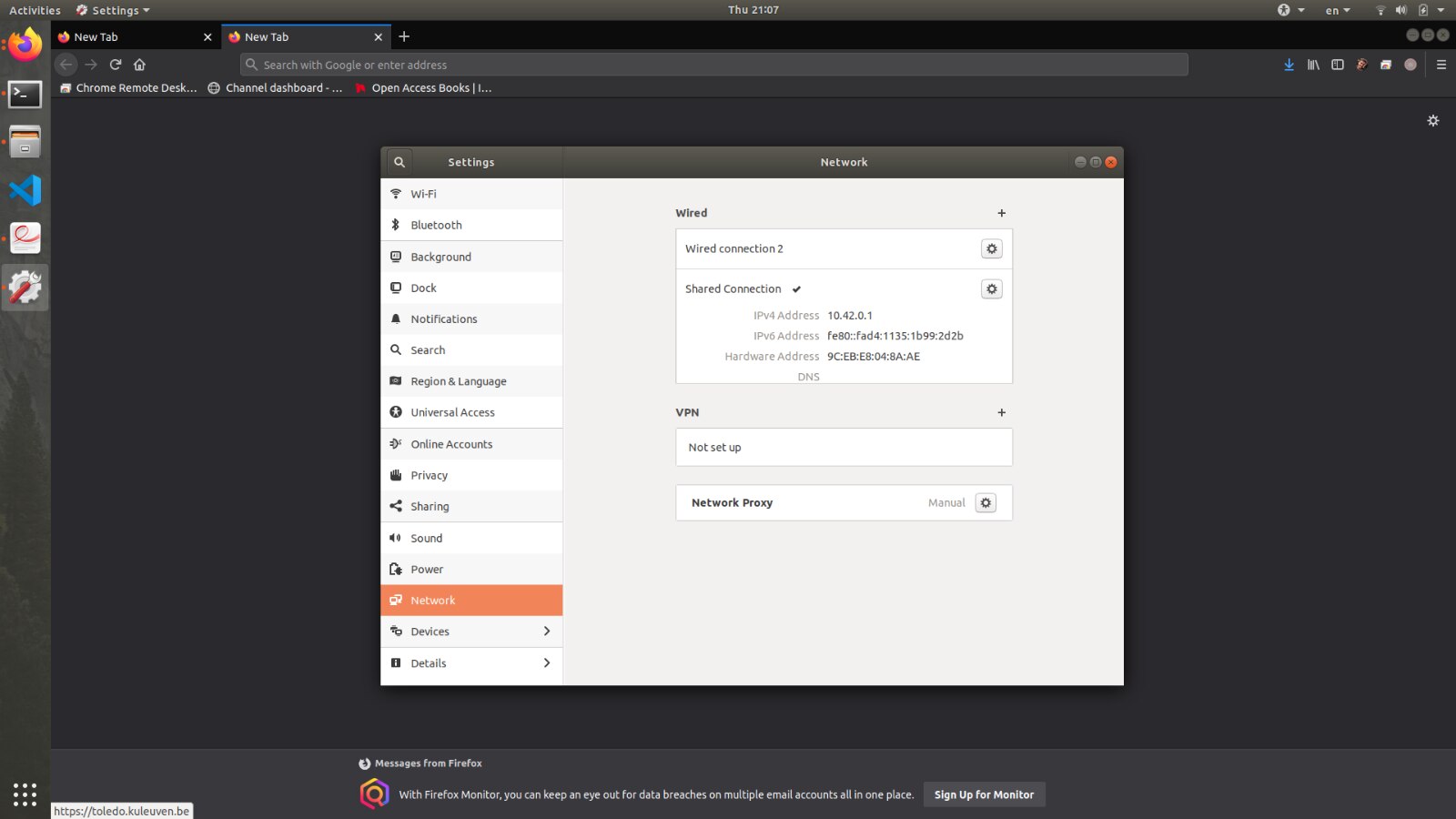Open Open Access Books bookmark

(423, 88)
